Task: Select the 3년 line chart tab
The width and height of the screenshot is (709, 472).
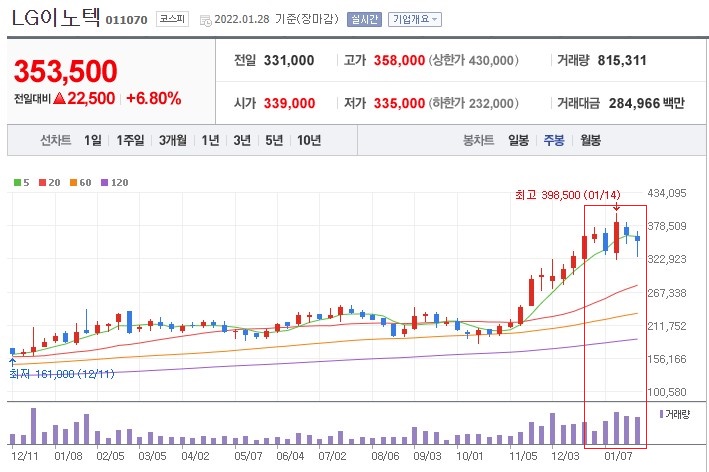Action: click(242, 140)
